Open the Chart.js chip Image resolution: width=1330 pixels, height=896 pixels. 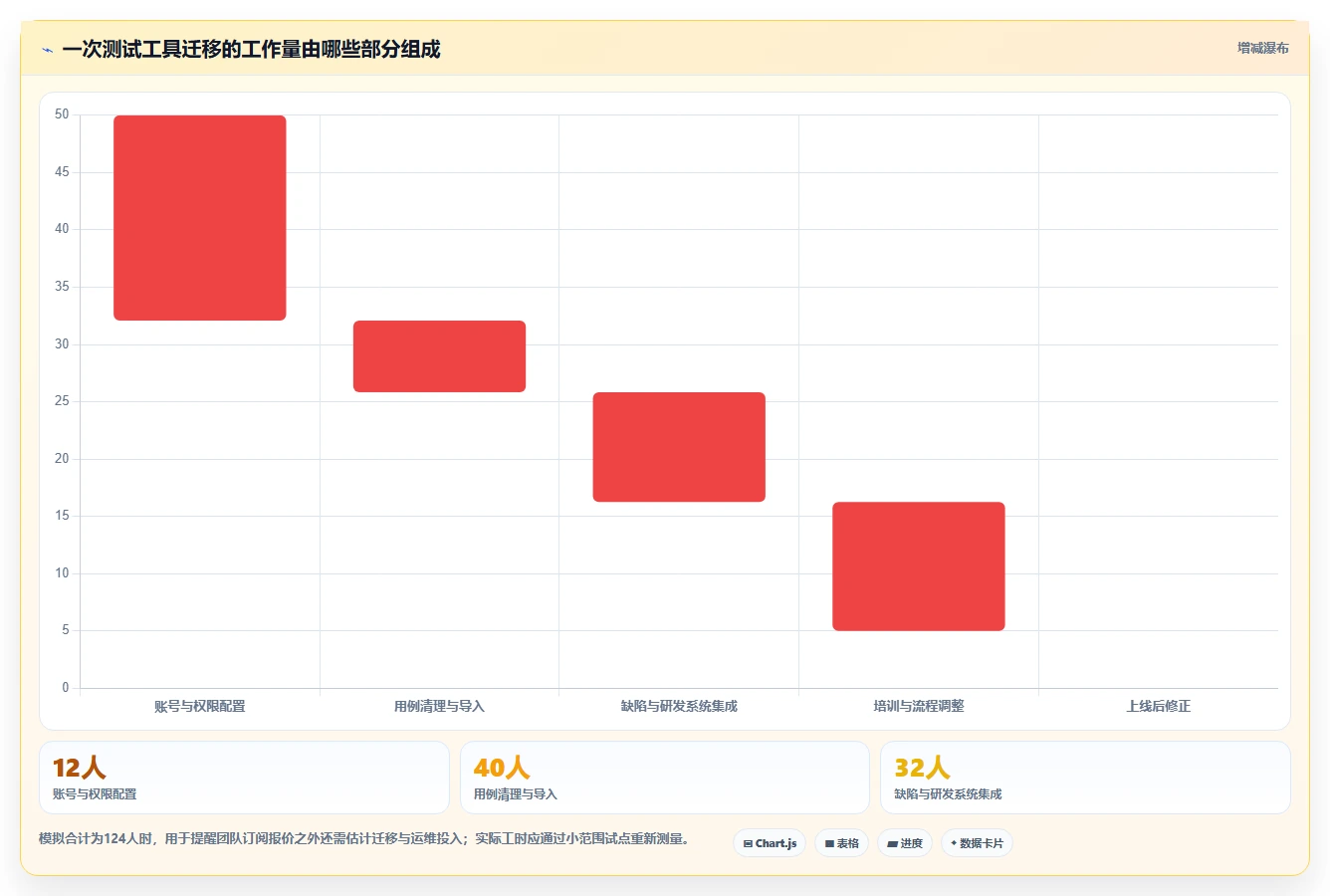pyautogui.click(x=770, y=843)
